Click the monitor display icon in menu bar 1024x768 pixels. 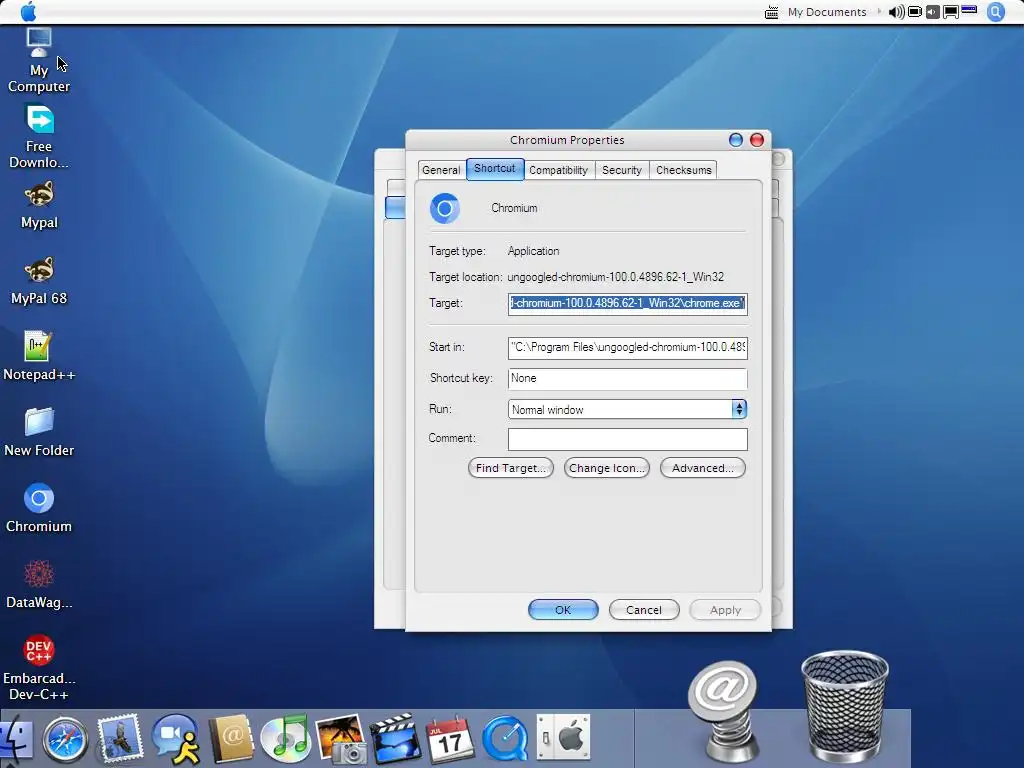tap(951, 12)
